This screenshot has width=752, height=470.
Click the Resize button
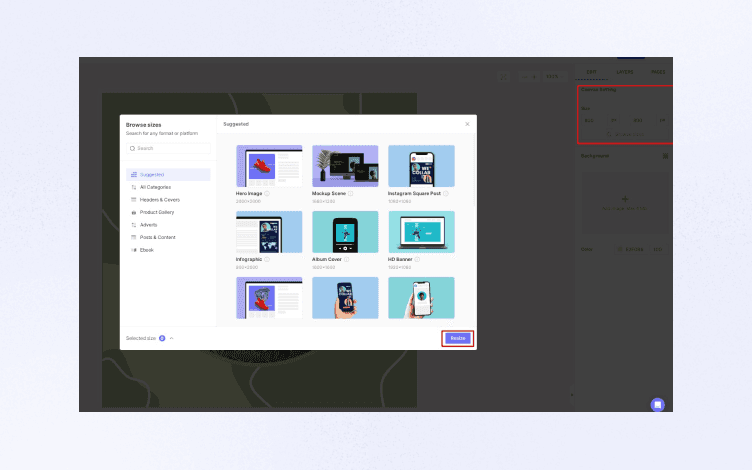pos(458,339)
